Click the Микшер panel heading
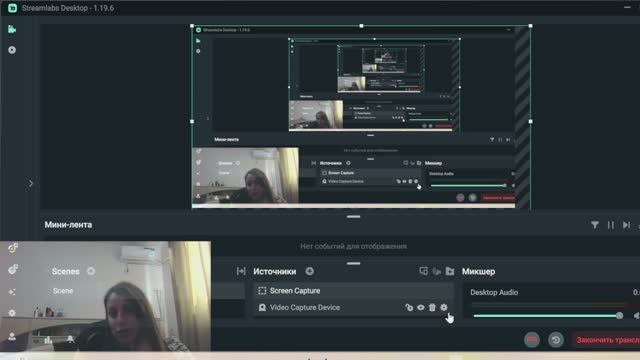This screenshot has width=640, height=360. [x=478, y=271]
